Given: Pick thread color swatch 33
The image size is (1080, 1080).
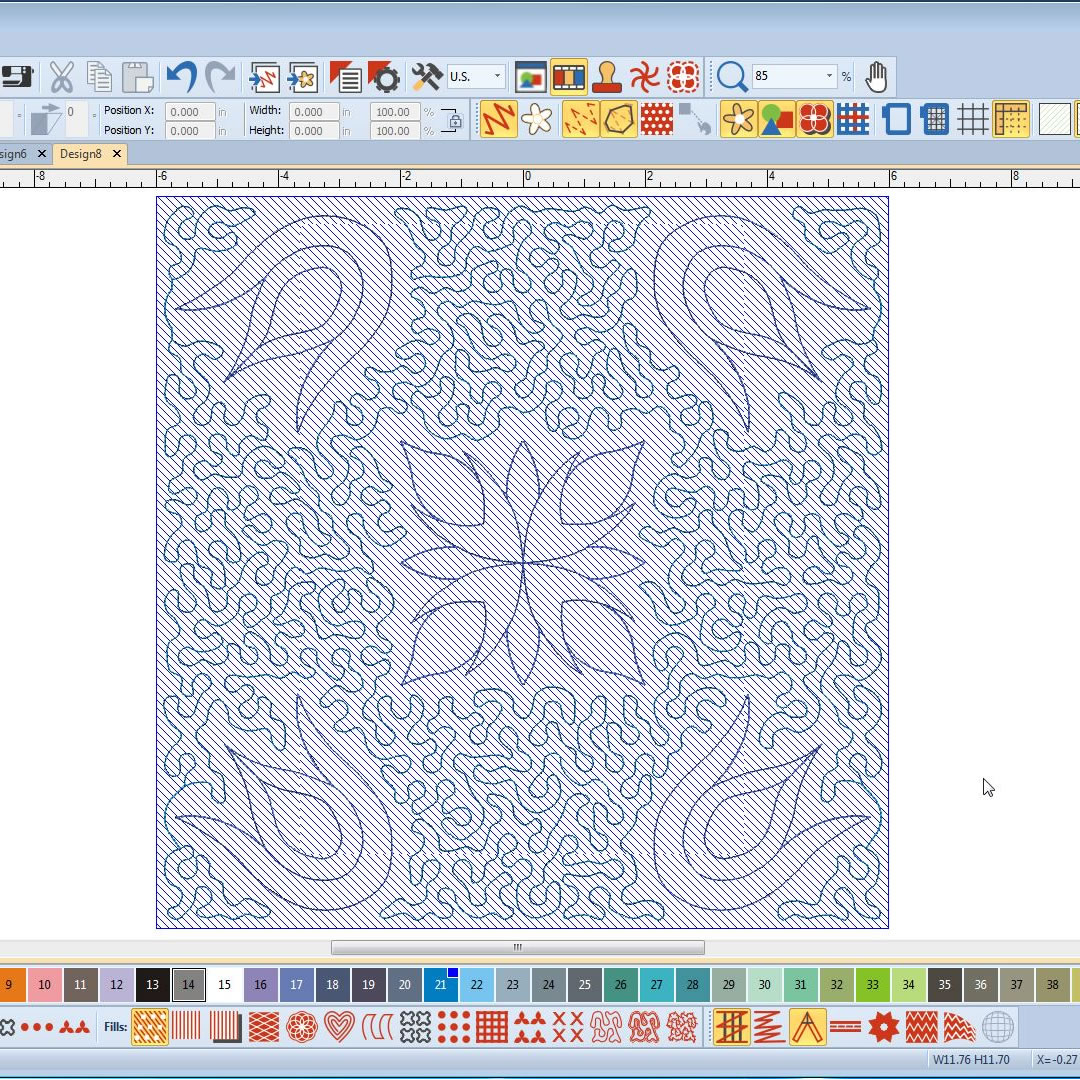Looking at the screenshot, I should coord(872,985).
